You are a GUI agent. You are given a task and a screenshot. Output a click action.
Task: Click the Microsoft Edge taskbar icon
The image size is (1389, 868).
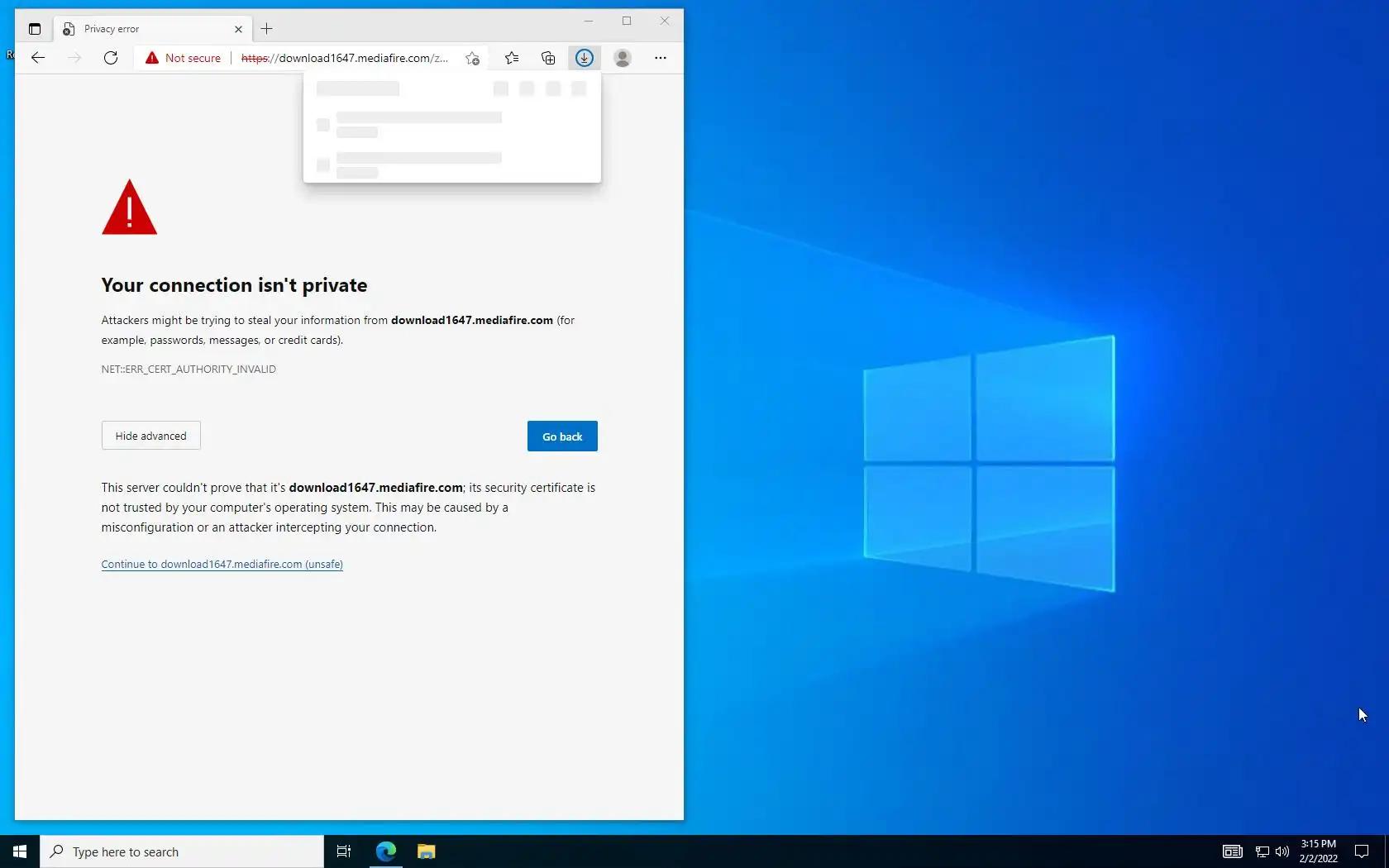386,851
